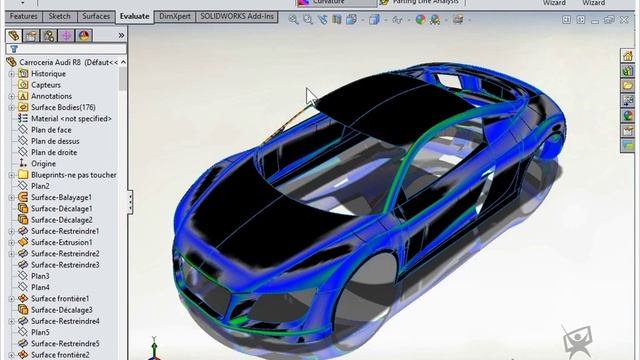The height and width of the screenshot is (360, 640).
Task: Expand the Surface-Restreindre4 feature
Action: point(11,321)
